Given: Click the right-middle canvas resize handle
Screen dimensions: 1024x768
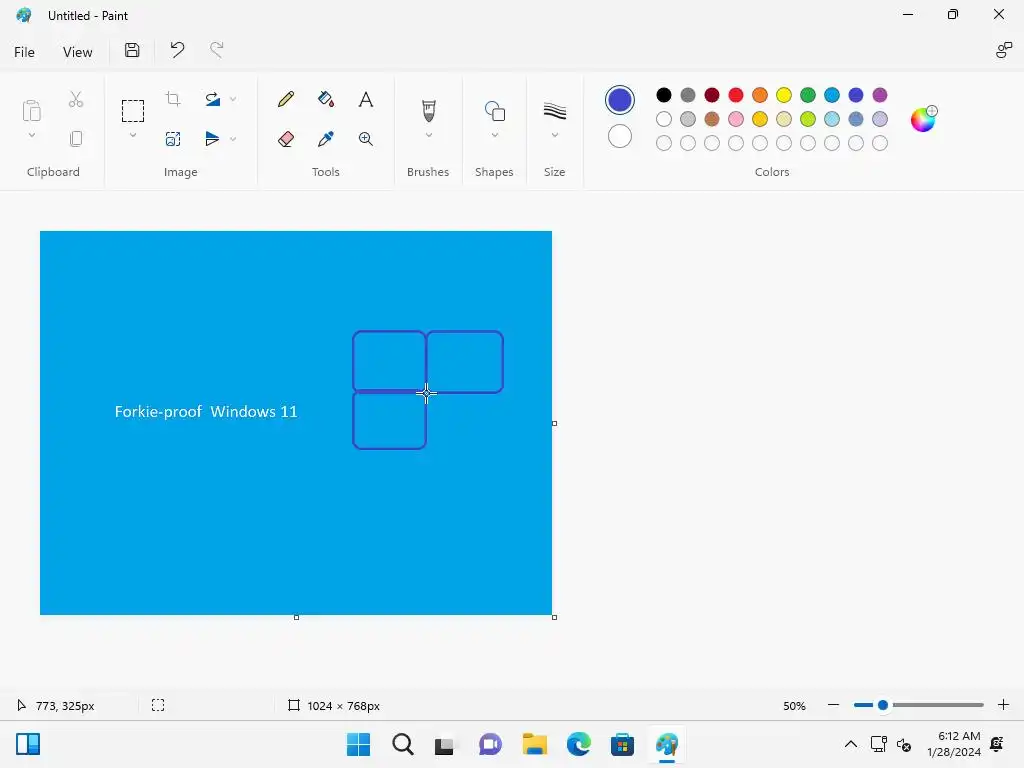Looking at the screenshot, I should (x=554, y=423).
